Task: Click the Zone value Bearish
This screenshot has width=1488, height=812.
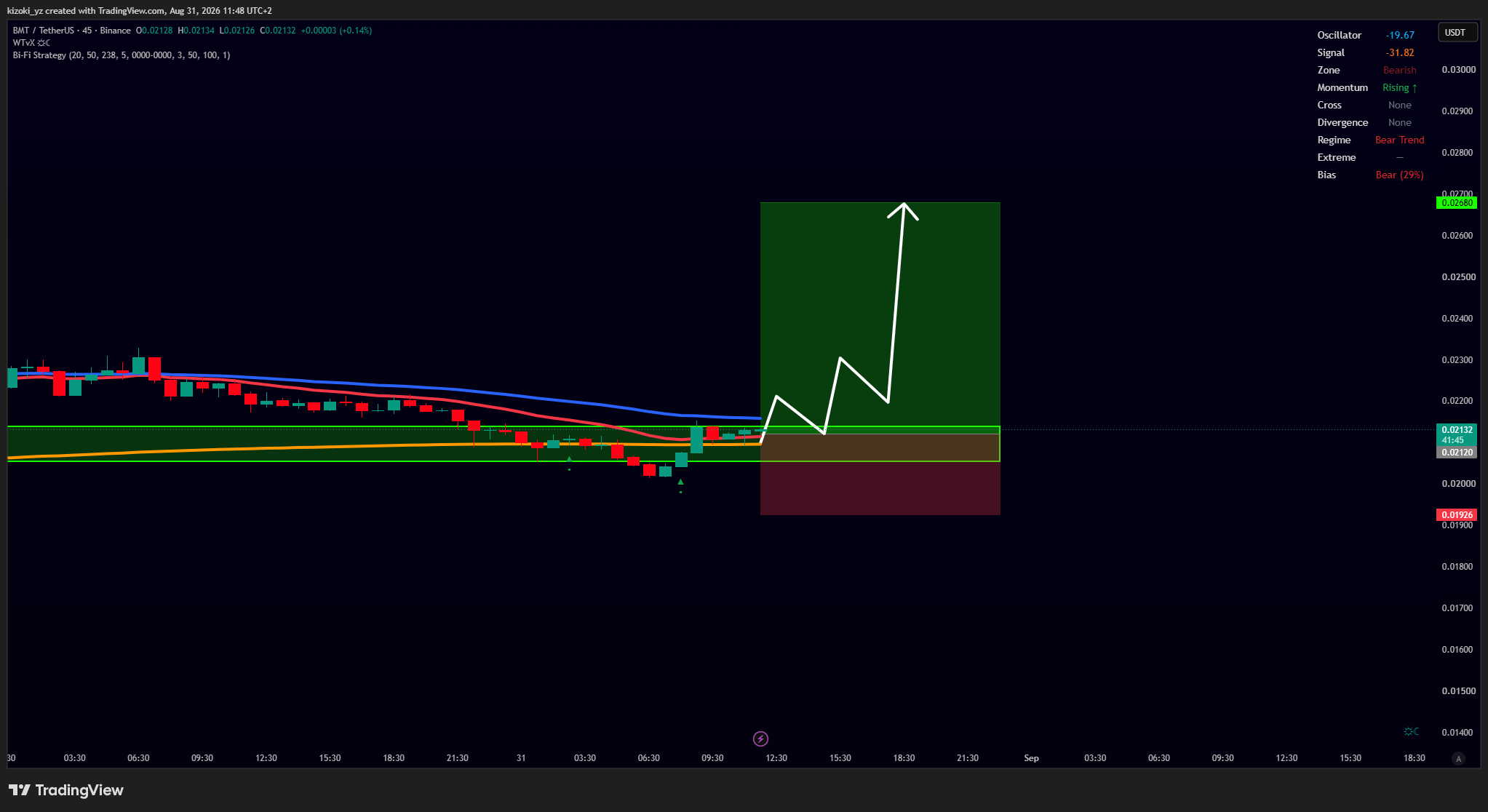Action: click(1400, 70)
